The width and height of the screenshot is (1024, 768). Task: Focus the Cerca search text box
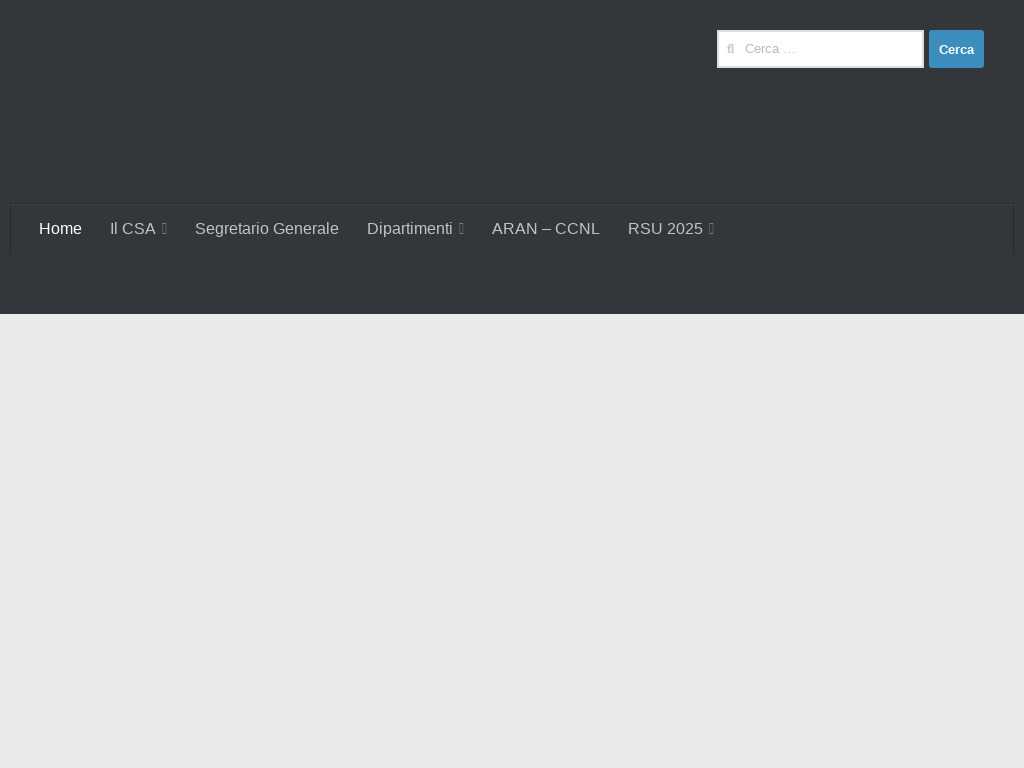tap(830, 49)
